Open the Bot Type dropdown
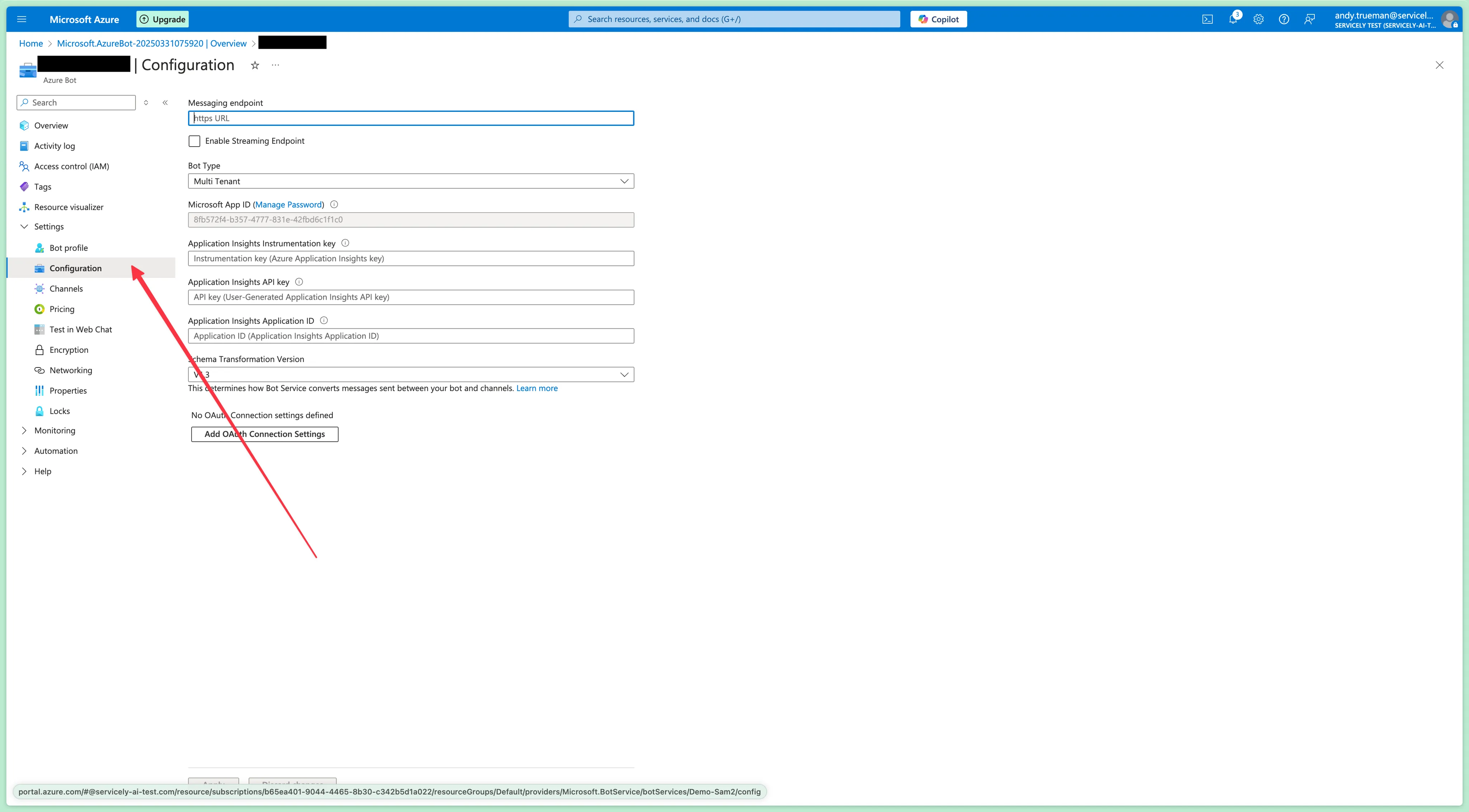1469x812 pixels. pyautogui.click(x=411, y=181)
